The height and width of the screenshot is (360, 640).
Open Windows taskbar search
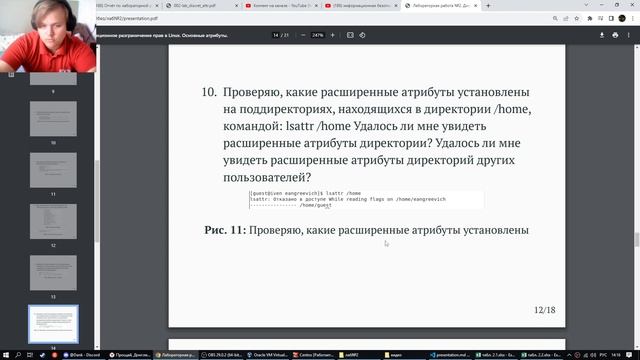point(18,355)
